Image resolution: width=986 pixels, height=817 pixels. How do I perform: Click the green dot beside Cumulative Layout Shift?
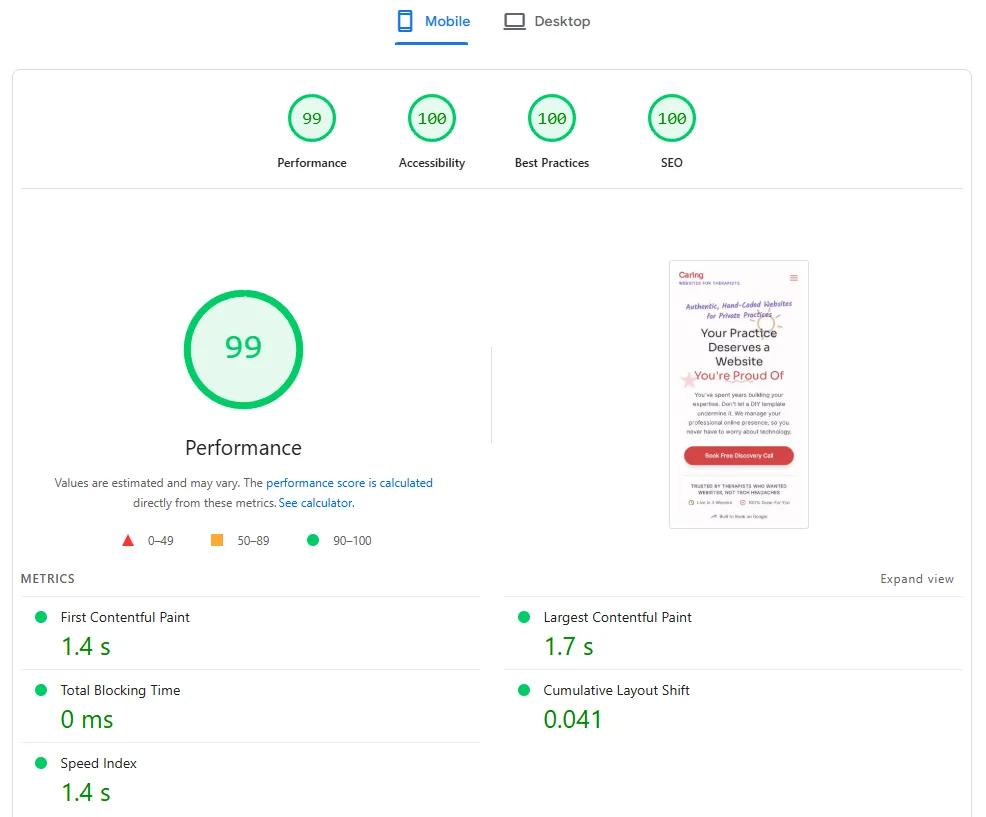pos(524,690)
